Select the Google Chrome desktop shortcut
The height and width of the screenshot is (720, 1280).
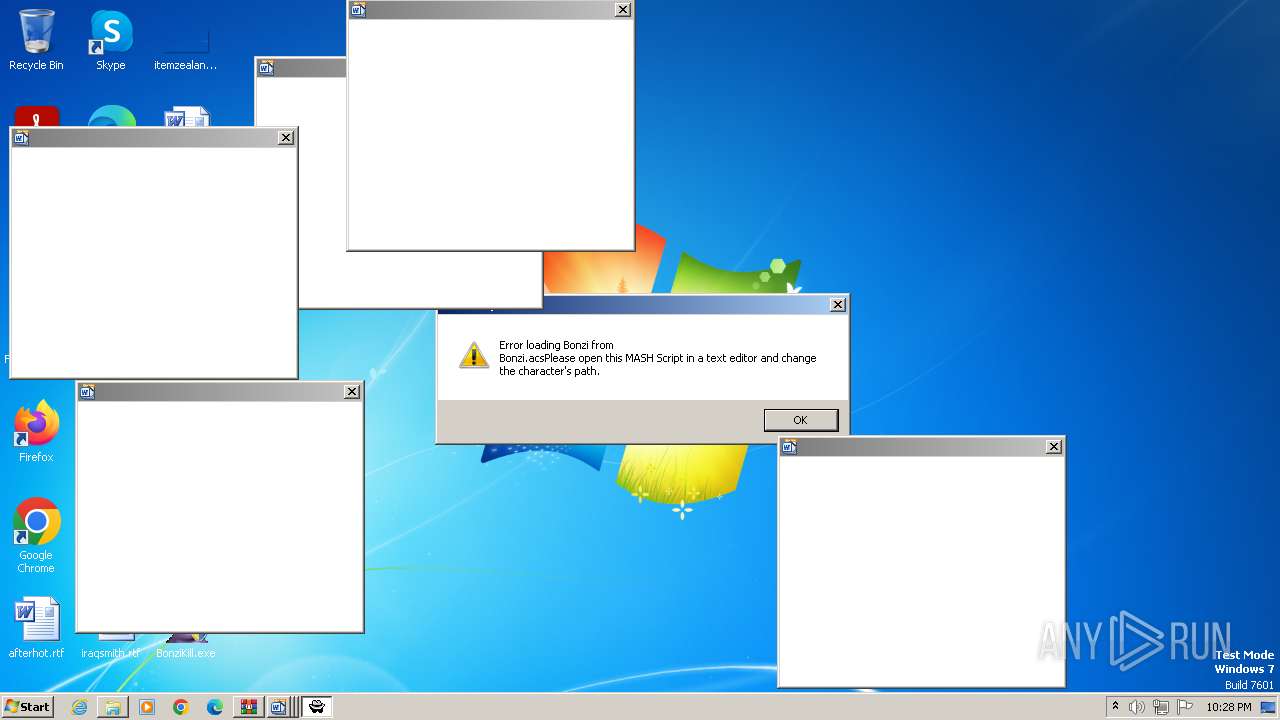point(36,535)
